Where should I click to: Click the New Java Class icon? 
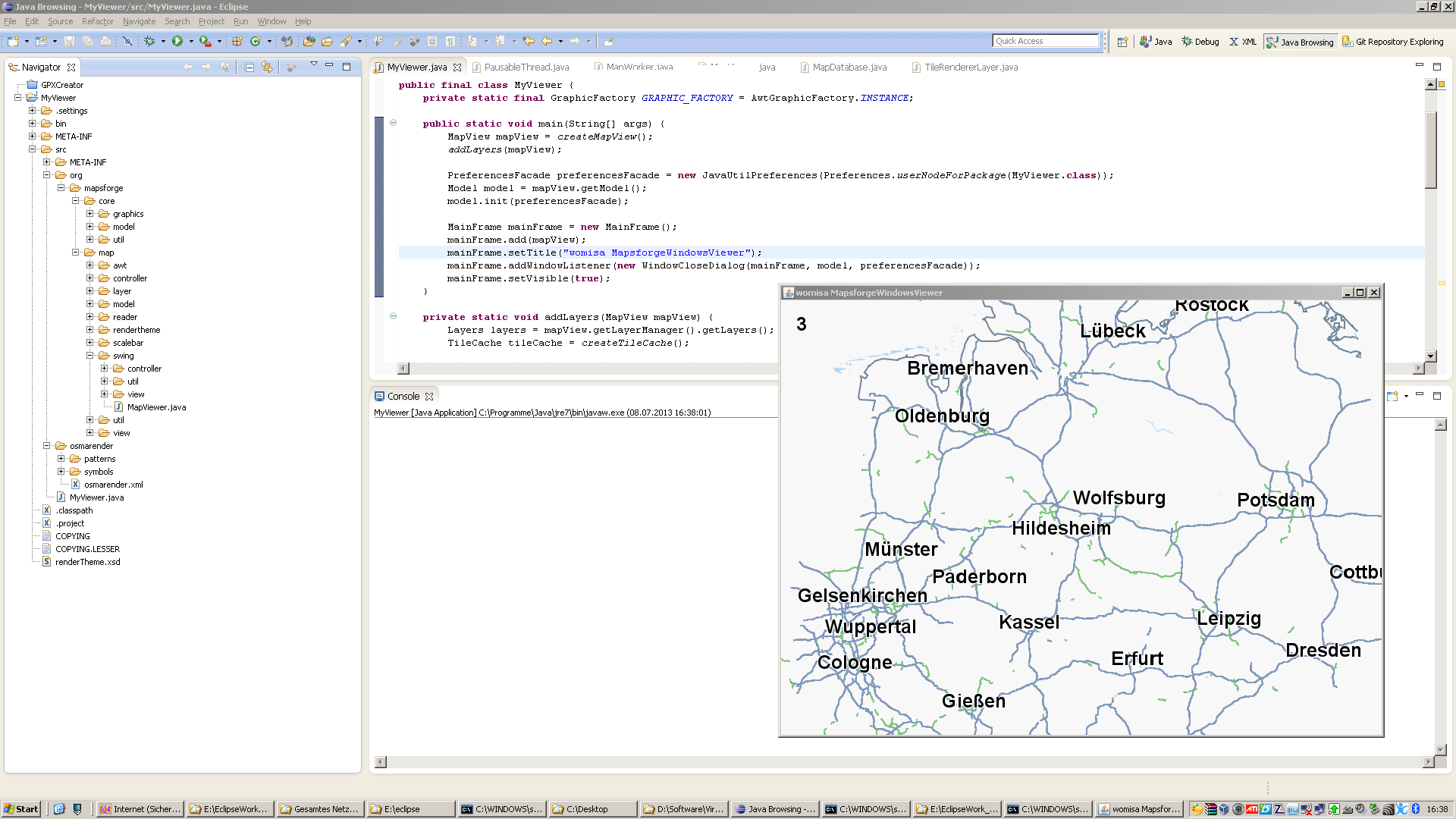pos(256,41)
